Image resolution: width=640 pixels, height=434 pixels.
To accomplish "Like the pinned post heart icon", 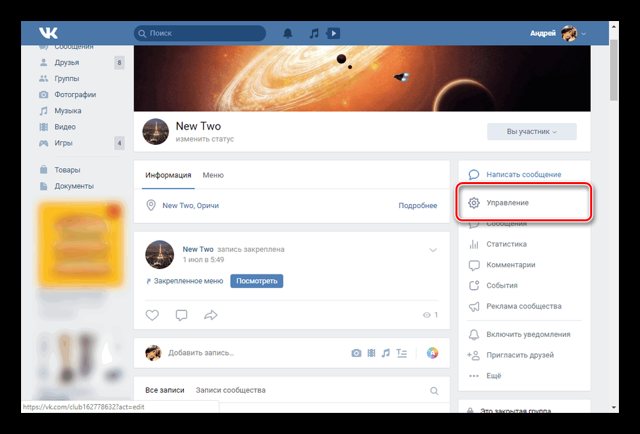I will point(152,315).
